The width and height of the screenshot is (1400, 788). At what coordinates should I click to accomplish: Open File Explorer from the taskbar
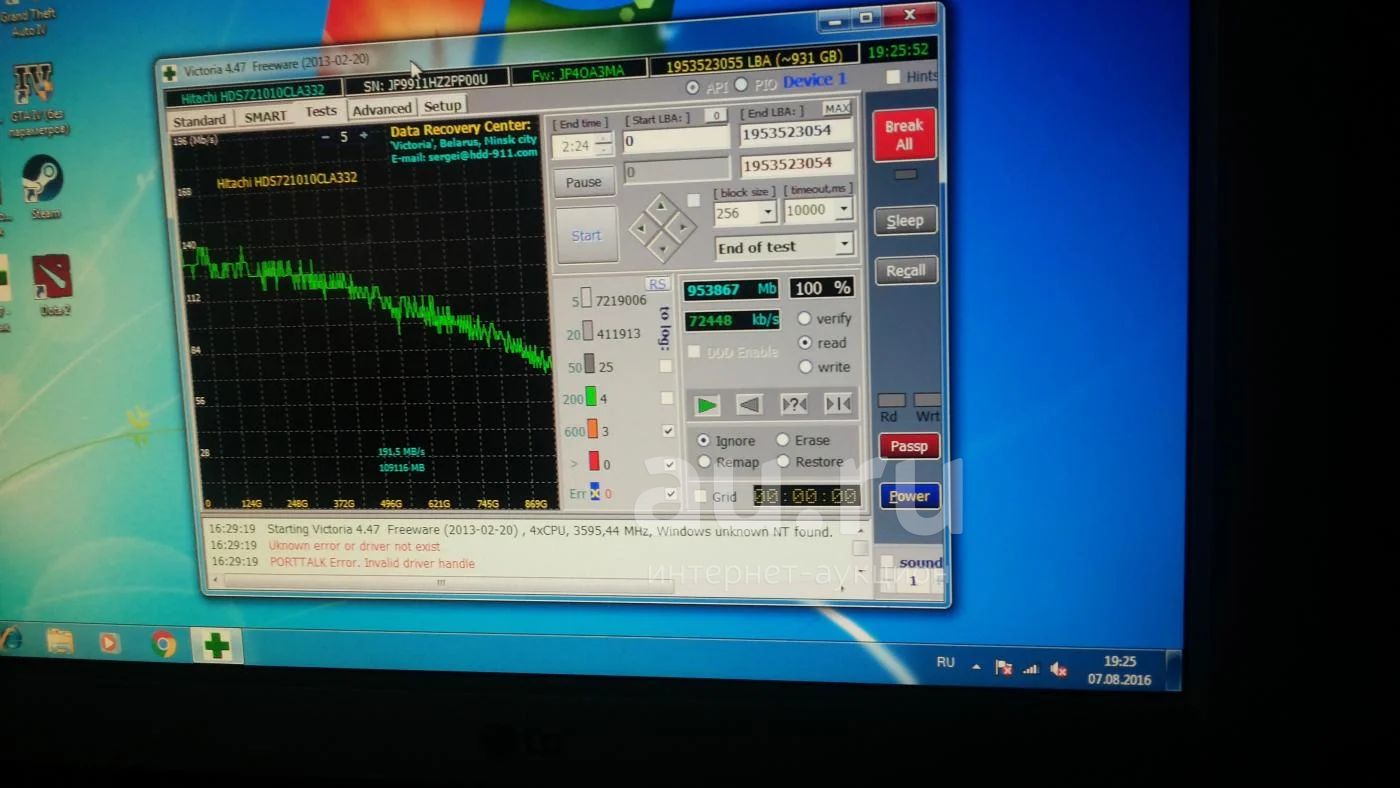click(x=60, y=641)
